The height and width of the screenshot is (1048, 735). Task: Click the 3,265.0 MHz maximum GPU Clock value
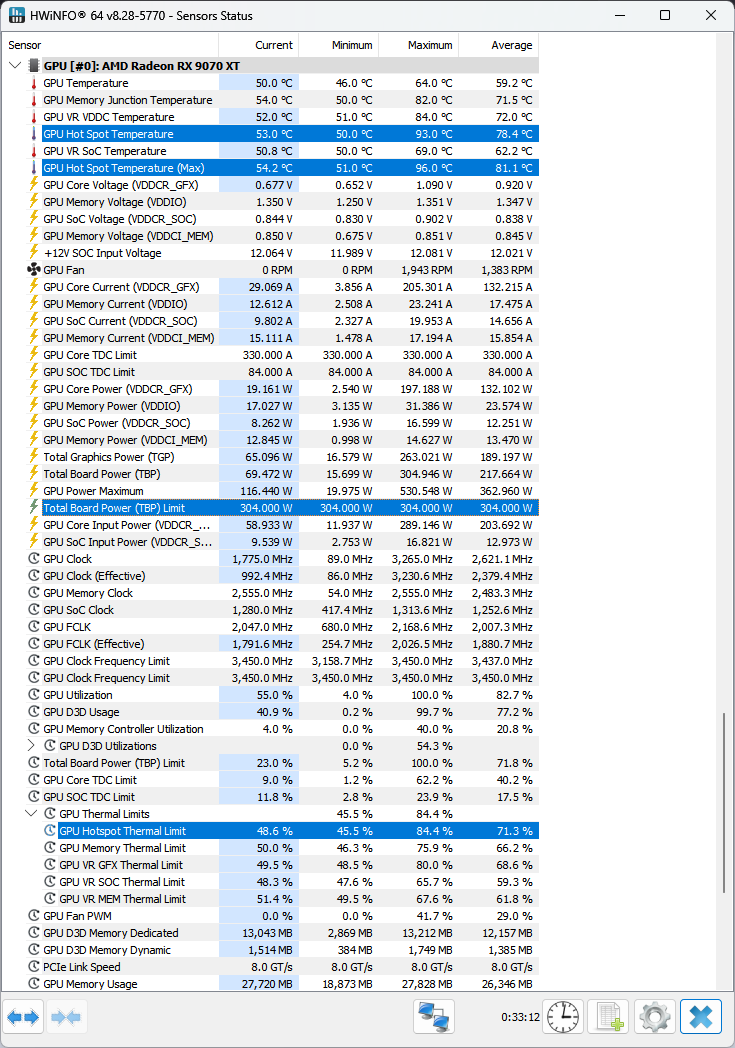point(422,559)
